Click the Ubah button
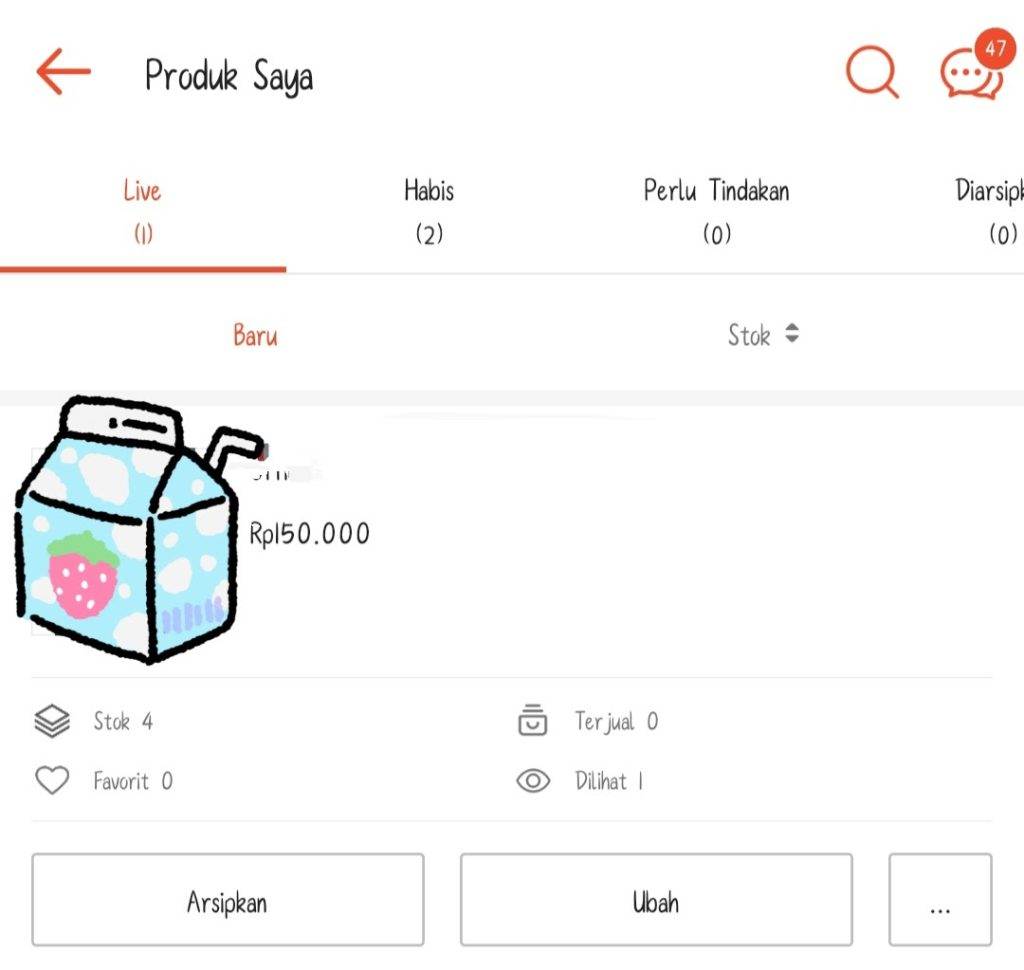1024x970 pixels. 656,899
